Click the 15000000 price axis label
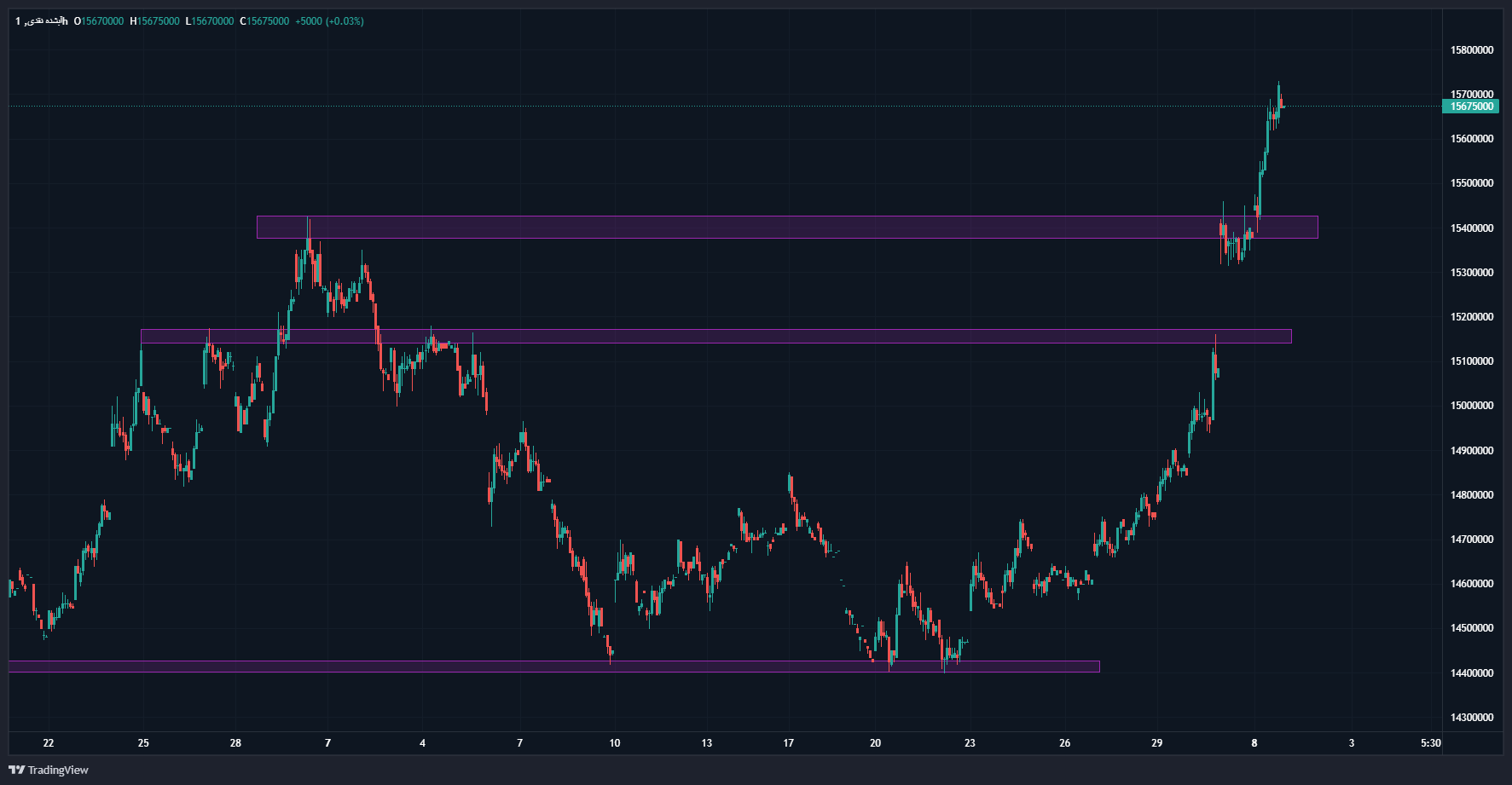 click(x=1472, y=406)
